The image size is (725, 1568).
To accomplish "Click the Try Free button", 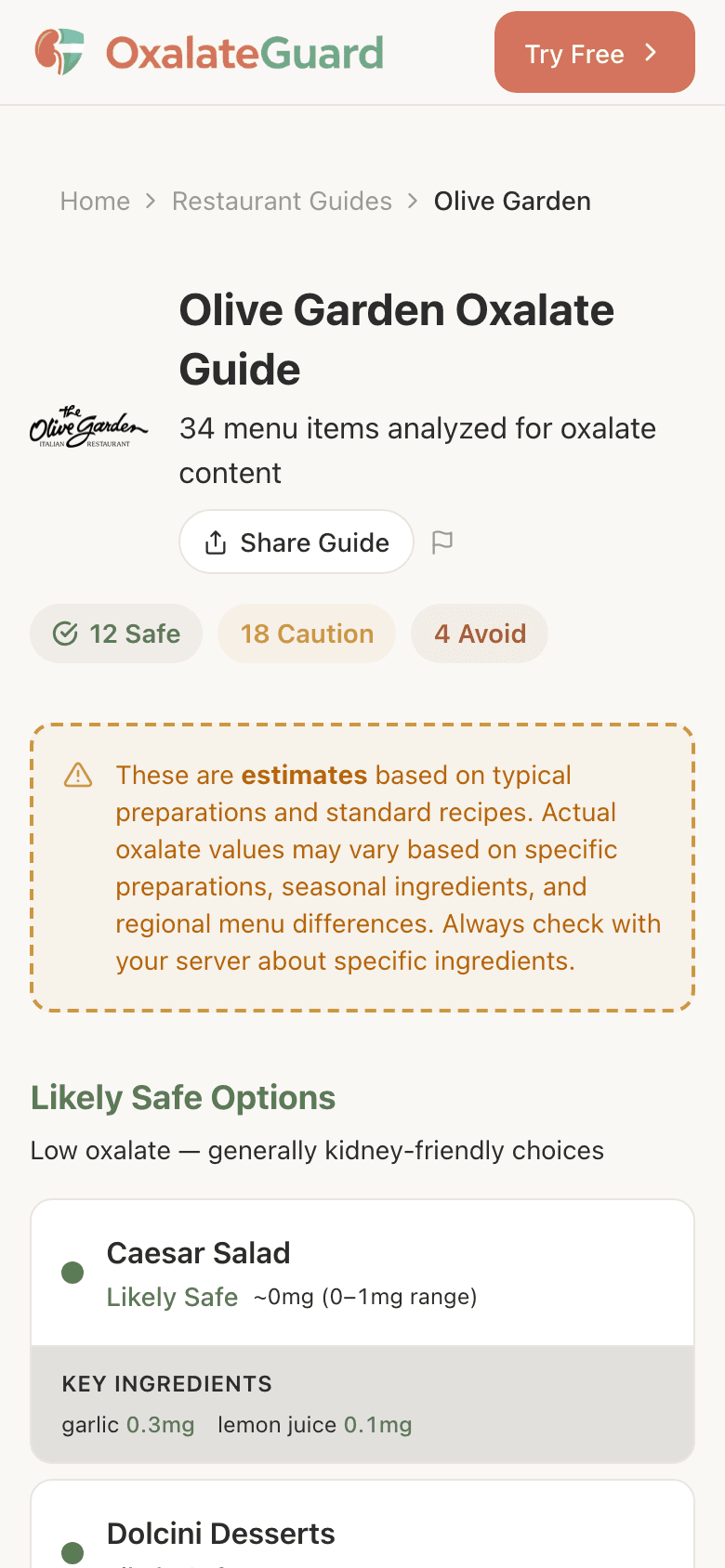I will point(594,53).
